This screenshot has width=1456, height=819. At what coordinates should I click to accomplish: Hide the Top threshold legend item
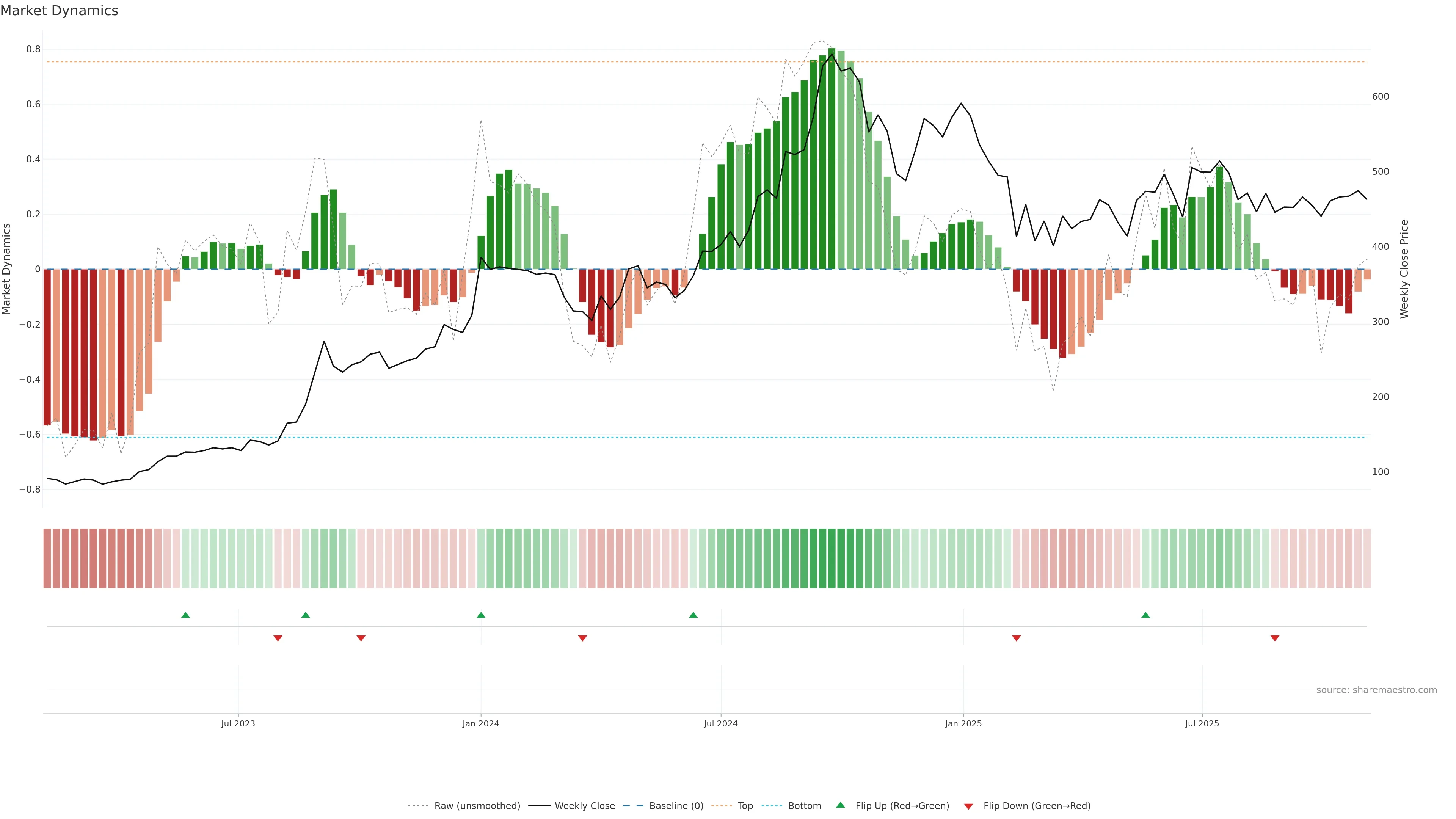[x=745, y=806]
